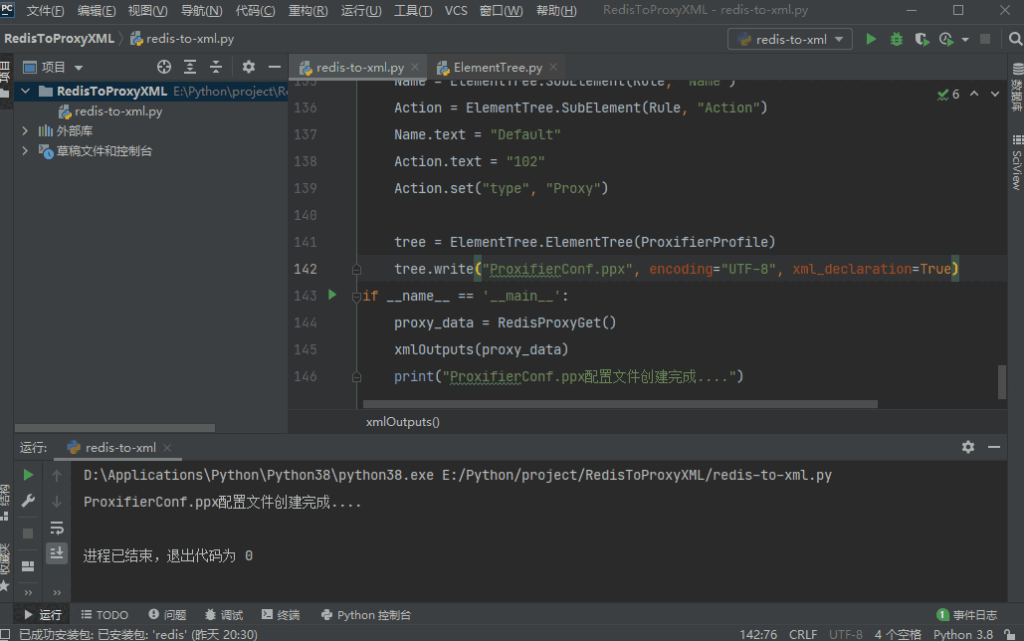The height and width of the screenshot is (641, 1024).
Task: Go to next highlighted problem arrow
Action: tap(995, 94)
